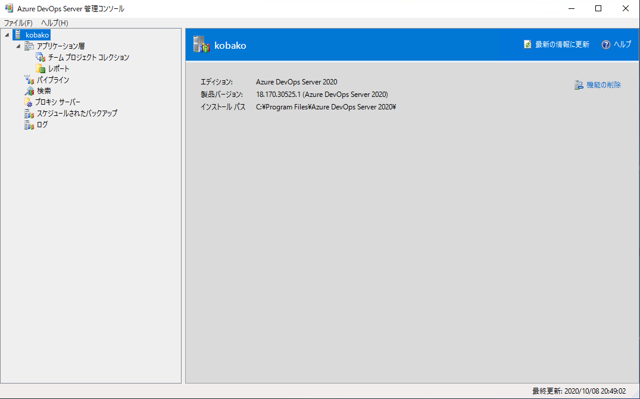Select パイプライン tree item
This screenshot has width=640, height=399.
(x=53, y=80)
